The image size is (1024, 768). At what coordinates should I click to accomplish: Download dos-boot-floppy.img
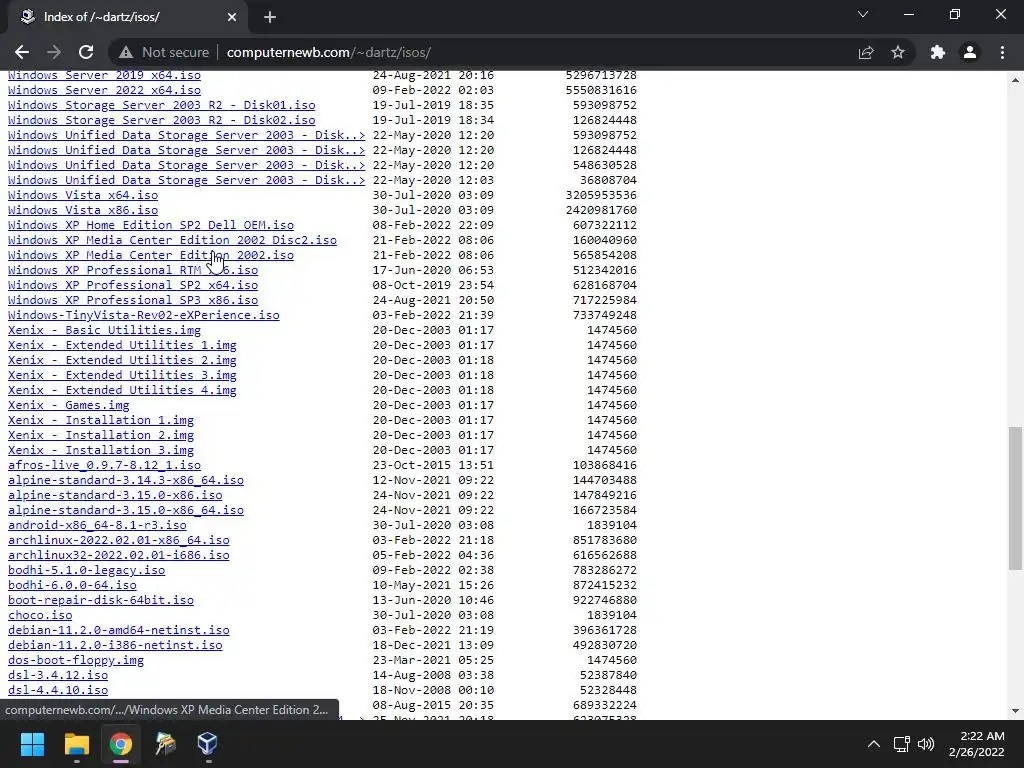76,661
